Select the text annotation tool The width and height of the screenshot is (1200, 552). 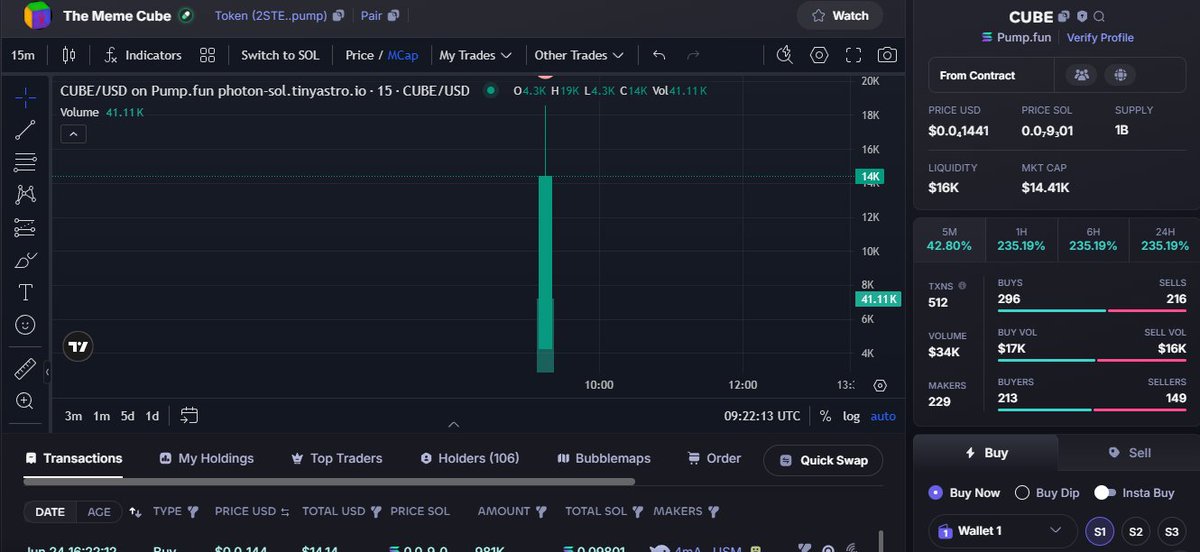point(26,292)
